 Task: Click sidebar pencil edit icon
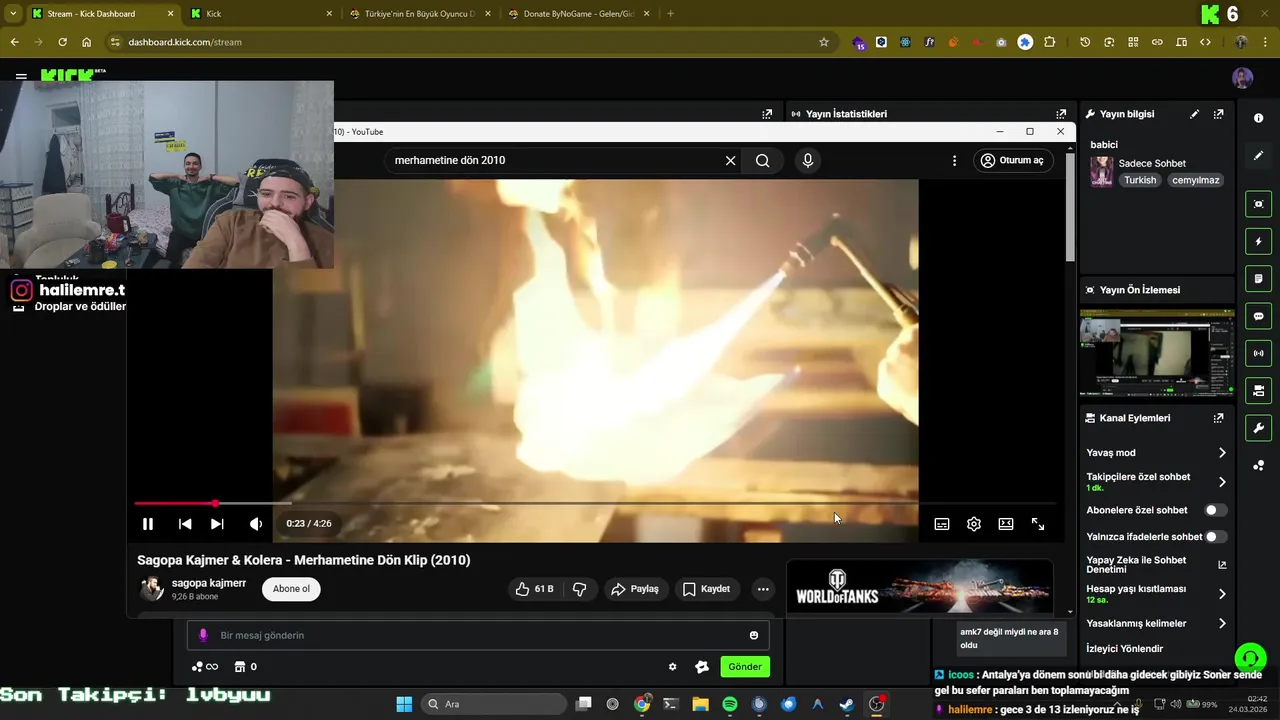point(1258,156)
